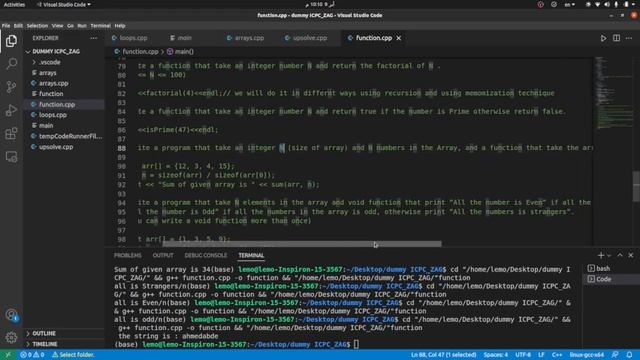640x360 pixels.
Task: Open the Search view icon
Action: [11, 64]
